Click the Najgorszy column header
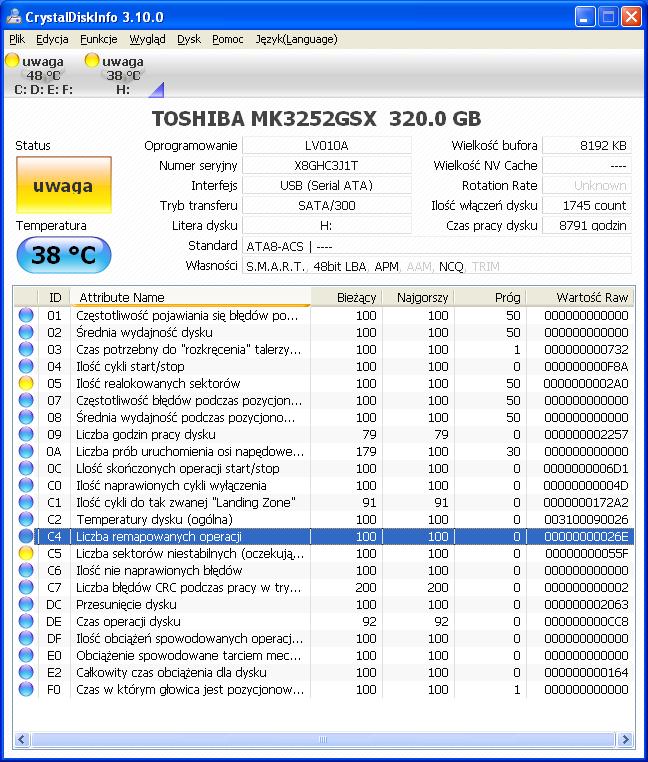 tap(419, 297)
